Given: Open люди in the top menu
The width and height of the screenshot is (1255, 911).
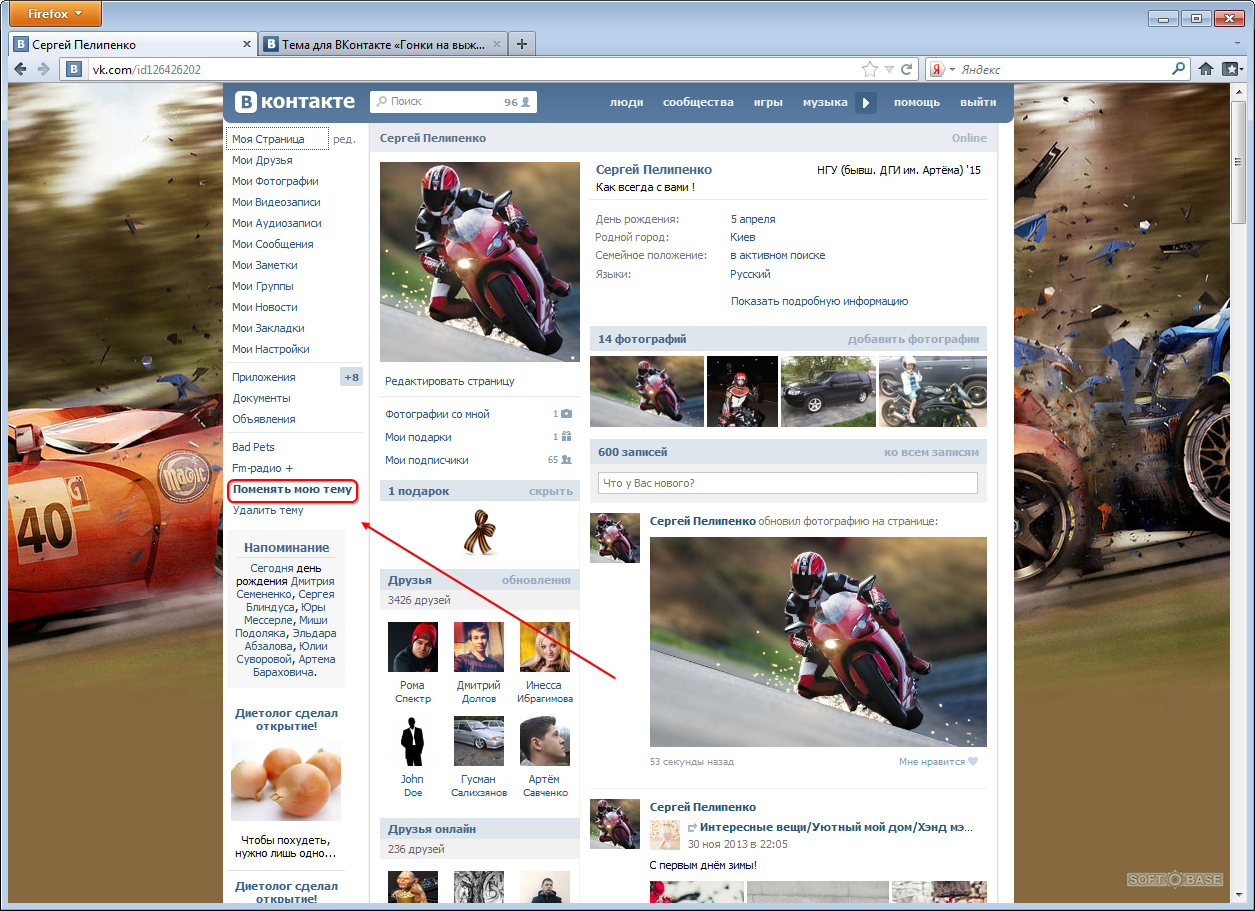Looking at the screenshot, I should [626, 102].
